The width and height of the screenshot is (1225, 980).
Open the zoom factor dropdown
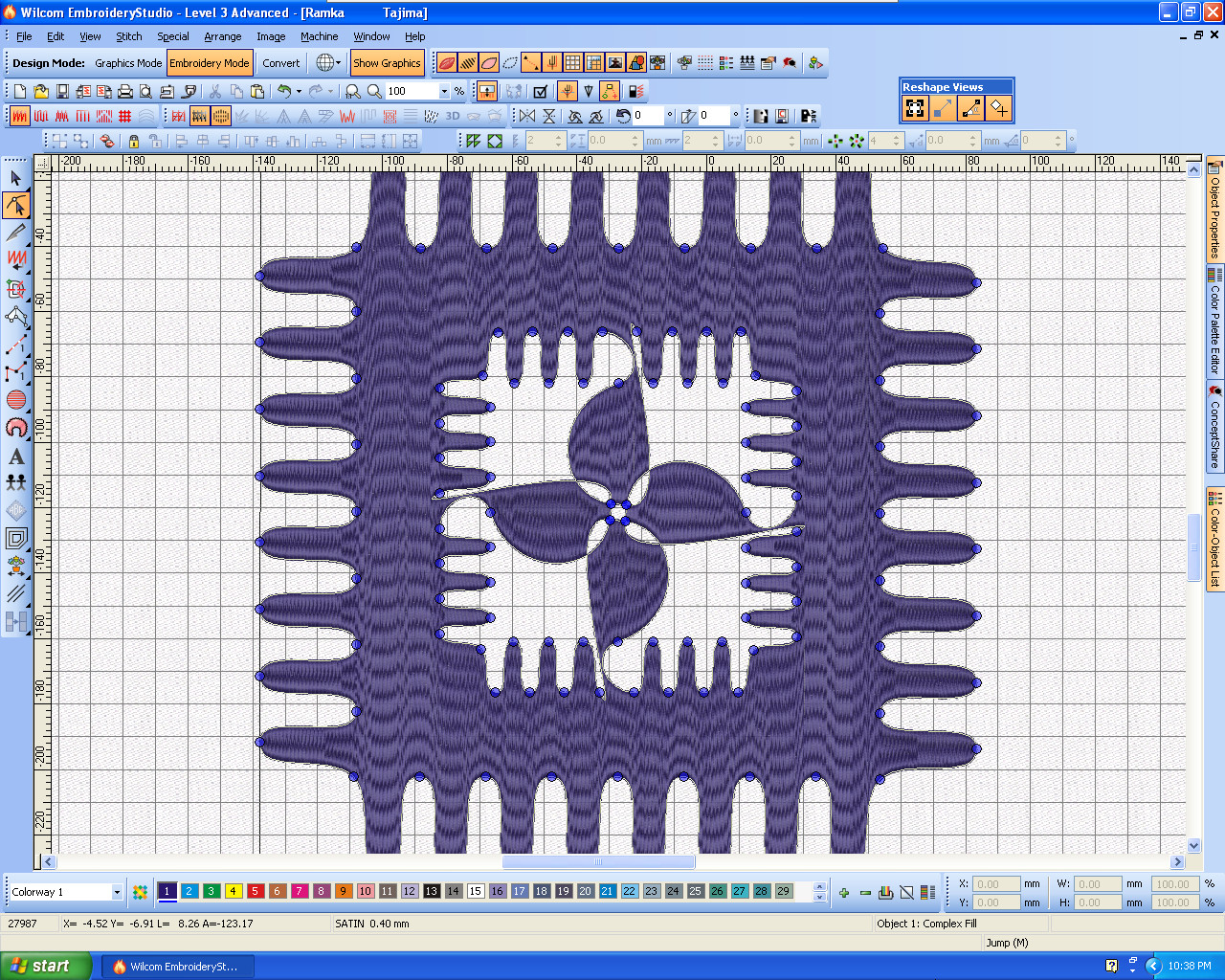444,91
